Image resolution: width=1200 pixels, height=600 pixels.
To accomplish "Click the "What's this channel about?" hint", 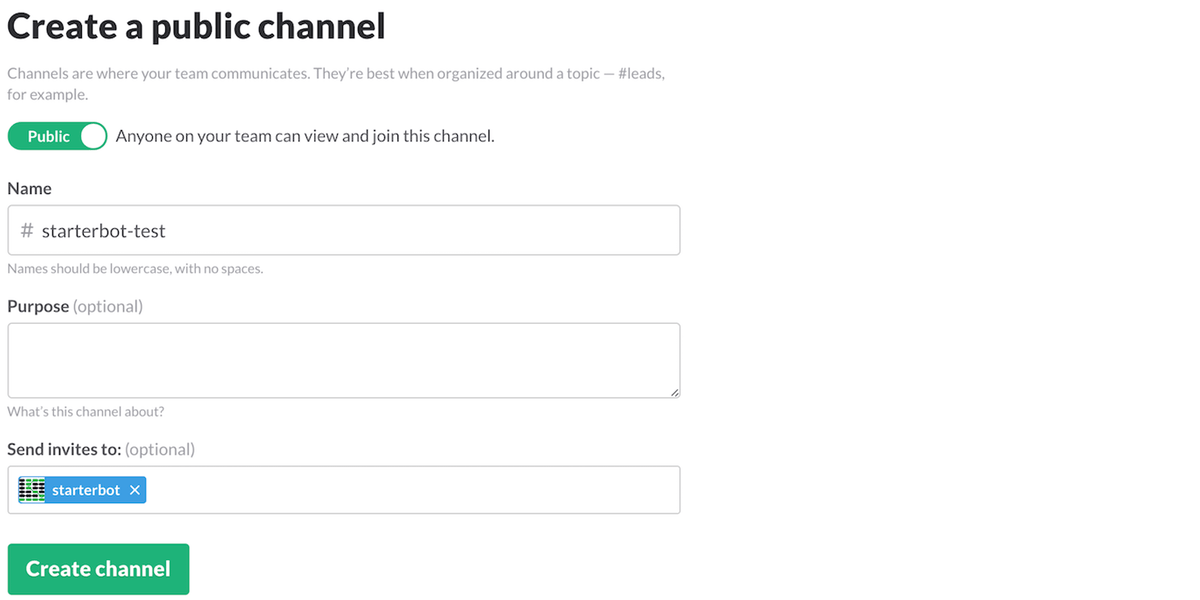I will 86,411.
